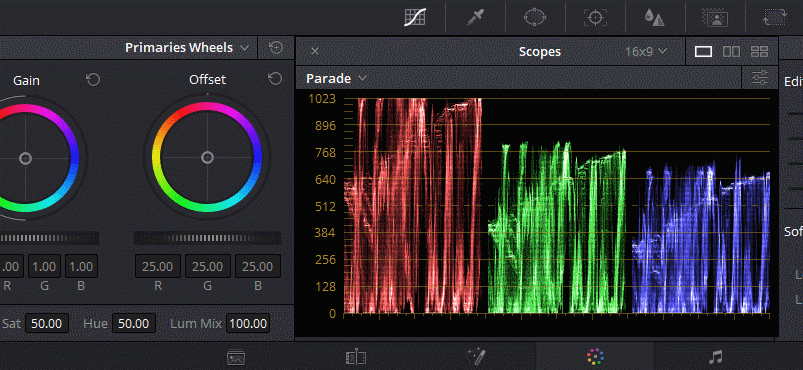This screenshot has height=370, width=803.
Task: Click the 1023 scale label
Action: click(322, 98)
